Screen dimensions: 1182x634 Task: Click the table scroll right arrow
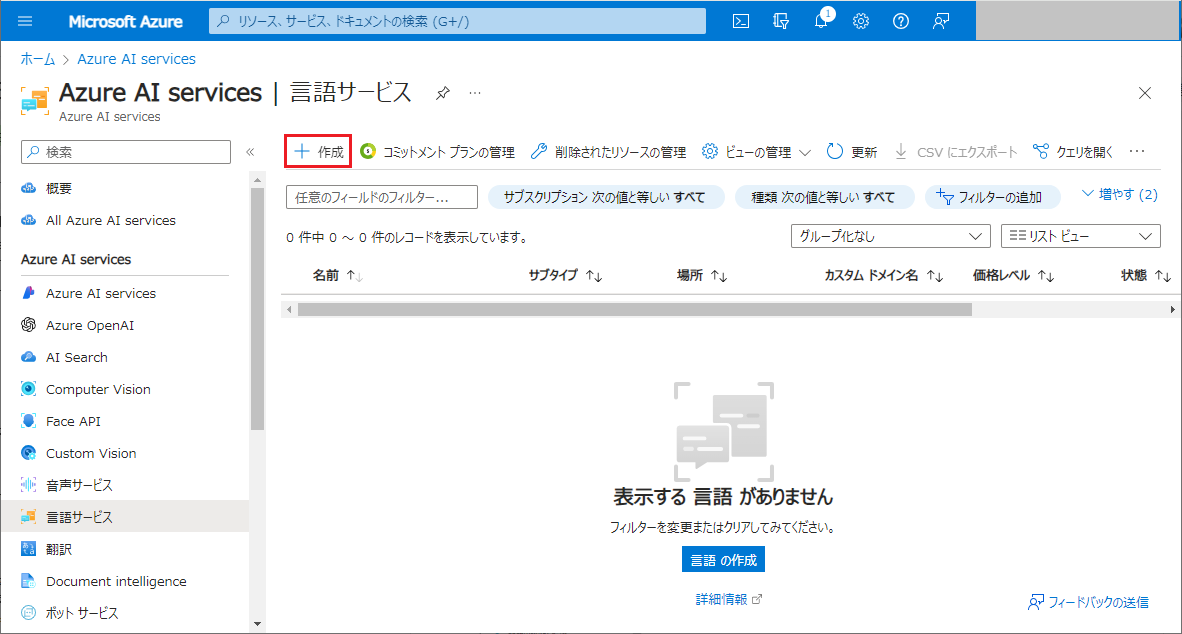pyautogui.click(x=1172, y=309)
